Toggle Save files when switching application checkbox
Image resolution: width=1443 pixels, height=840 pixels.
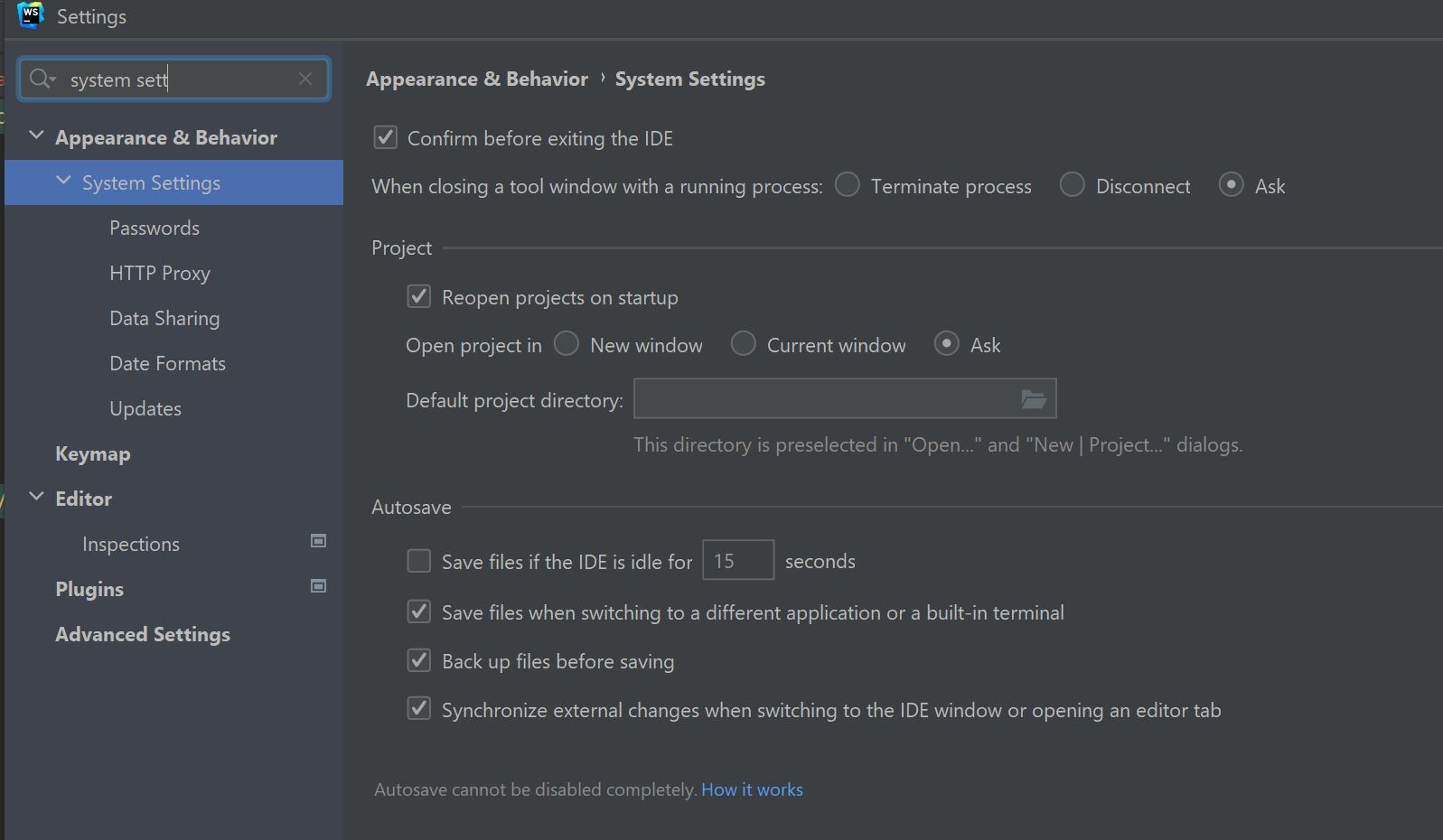point(419,611)
